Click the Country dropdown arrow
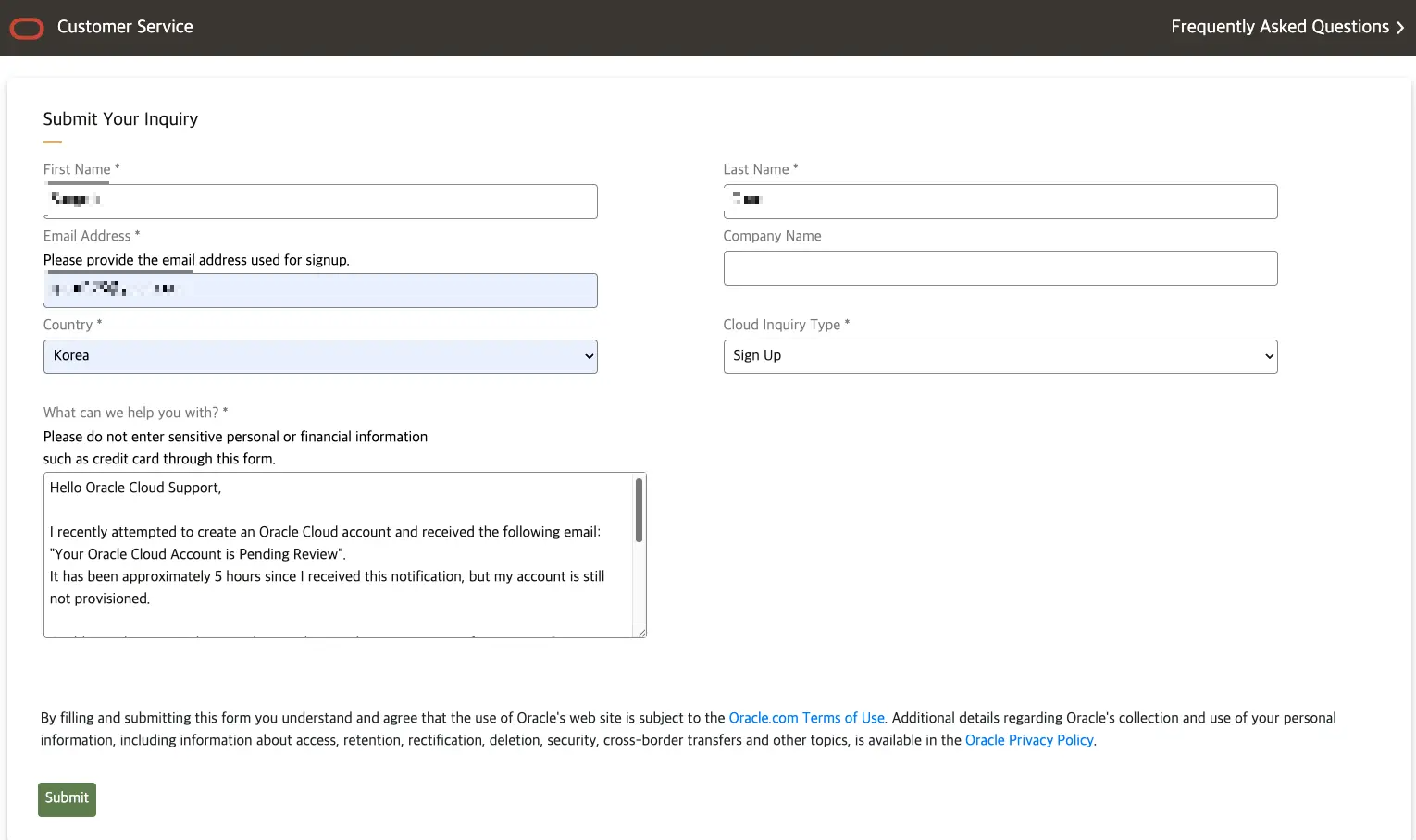This screenshot has height=840, width=1416. 589,356
